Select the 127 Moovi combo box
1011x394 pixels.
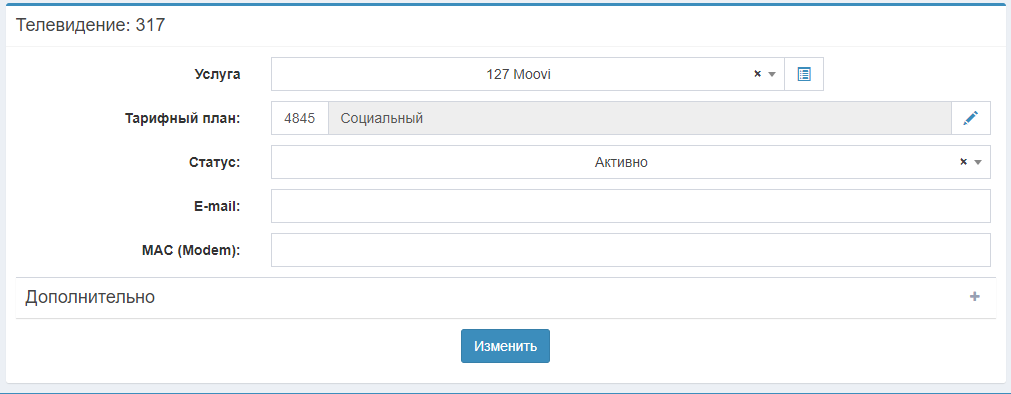[527, 74]
